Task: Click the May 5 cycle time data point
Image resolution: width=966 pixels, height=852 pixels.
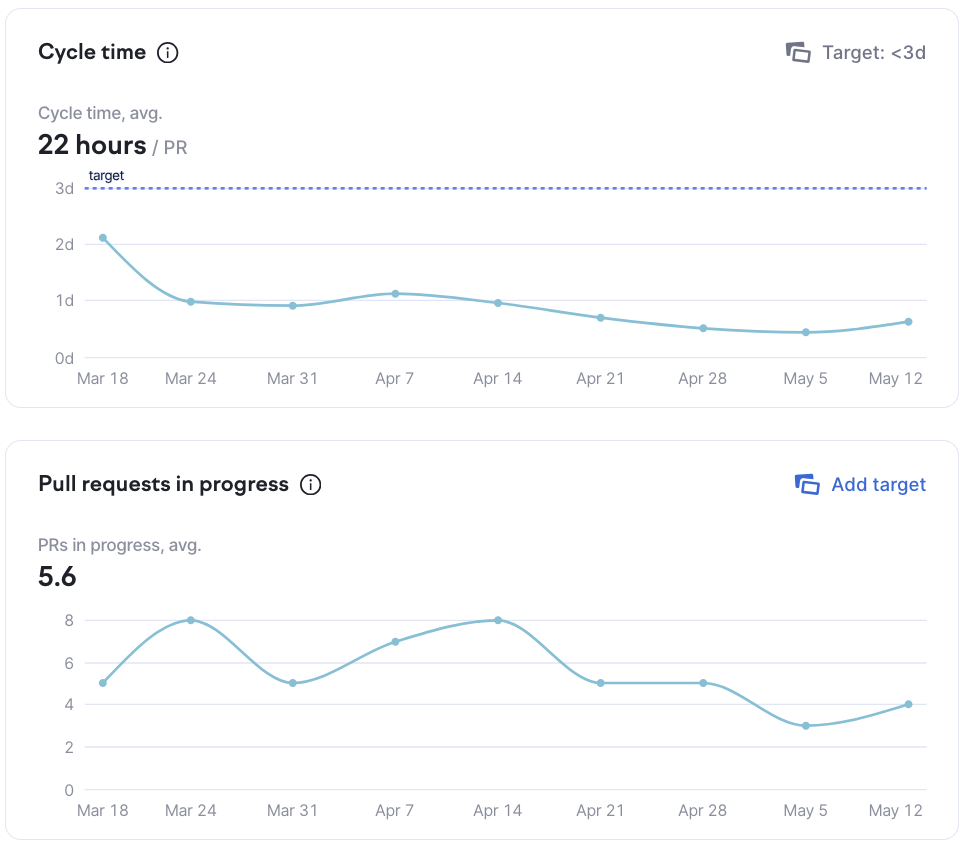Action: [x=805, y=332]
